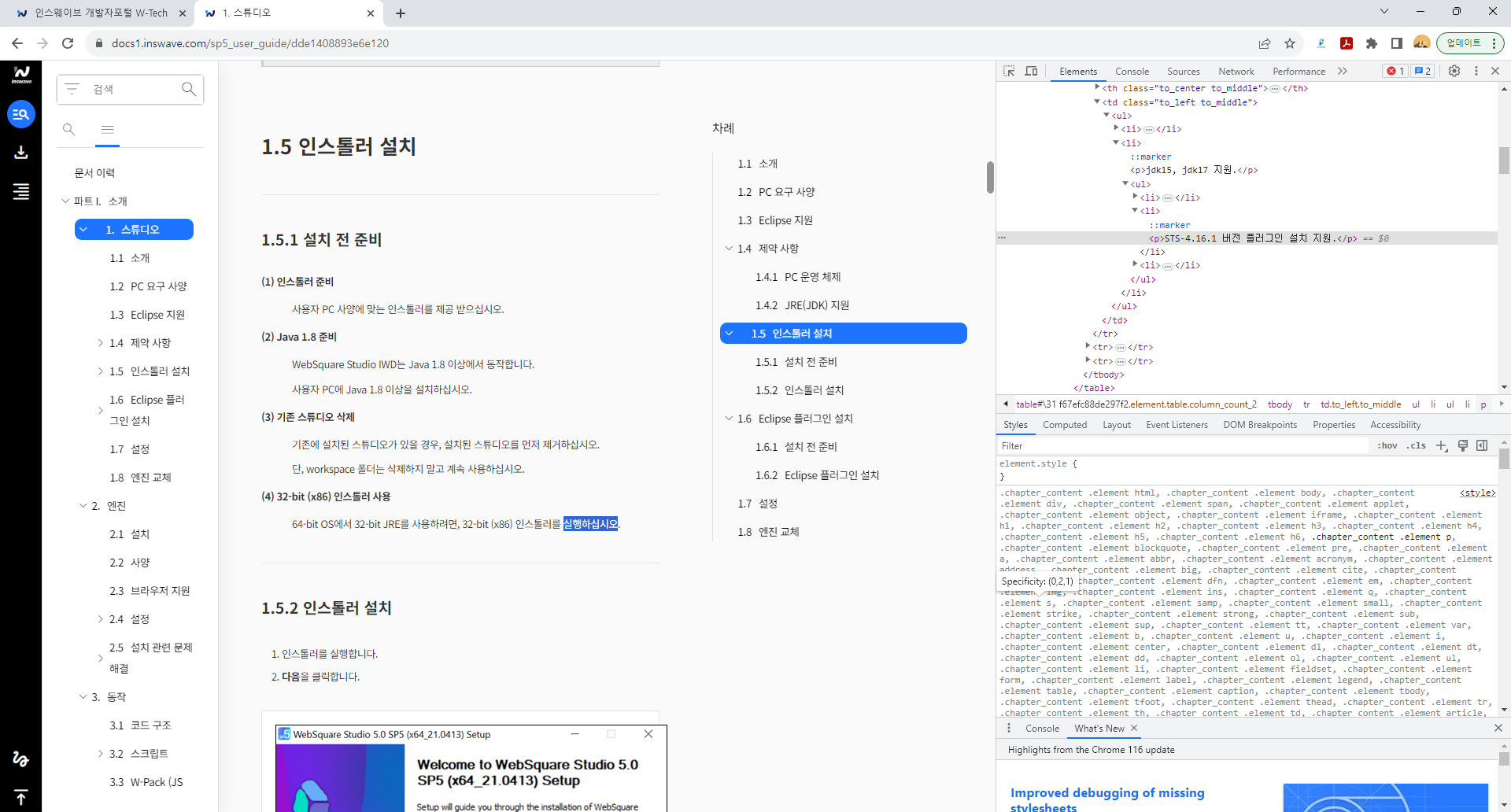Image resolution: width=1511 pixels, height=812 pixels.
Task: Click the profile avatar icon
Action: (x=1421, y=42)
